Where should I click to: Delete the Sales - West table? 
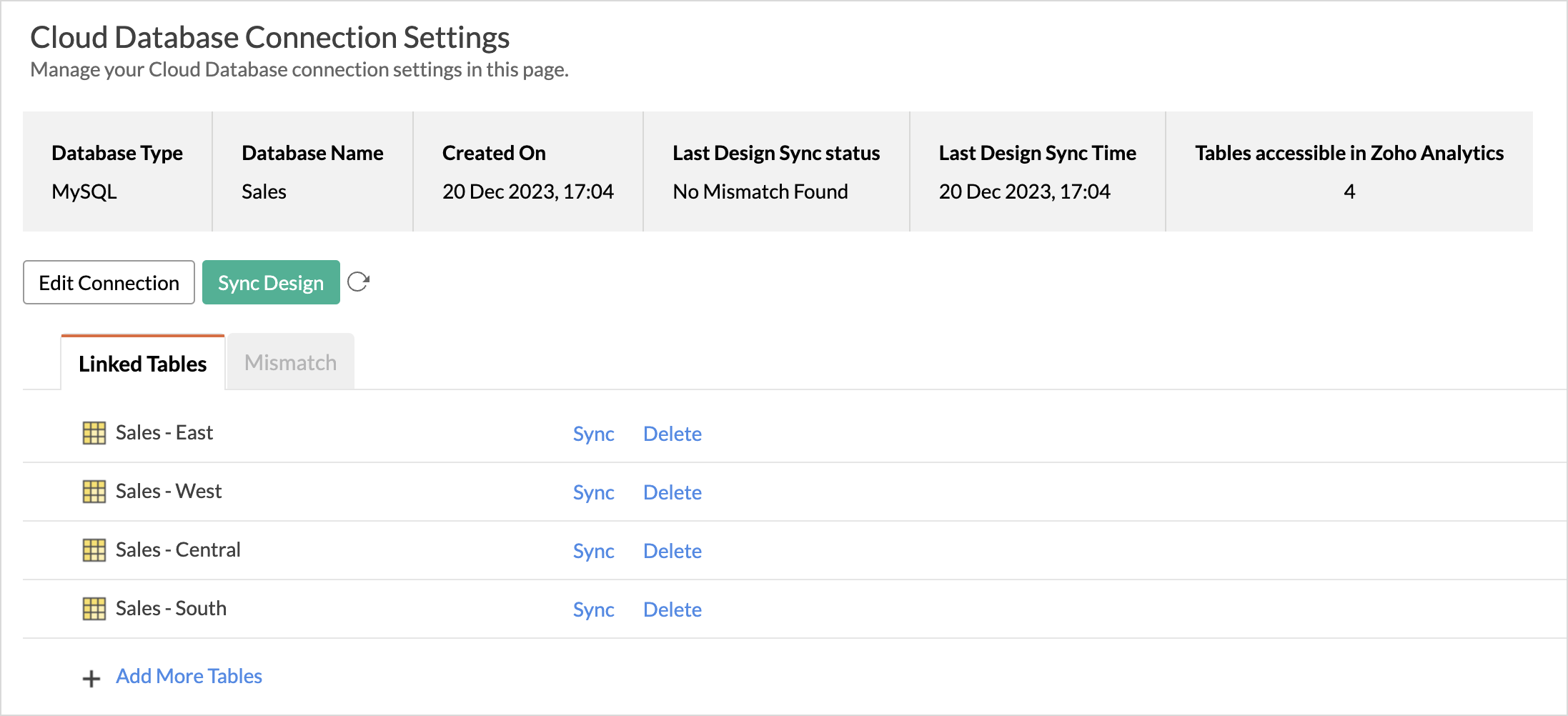(x=672, y=492)
